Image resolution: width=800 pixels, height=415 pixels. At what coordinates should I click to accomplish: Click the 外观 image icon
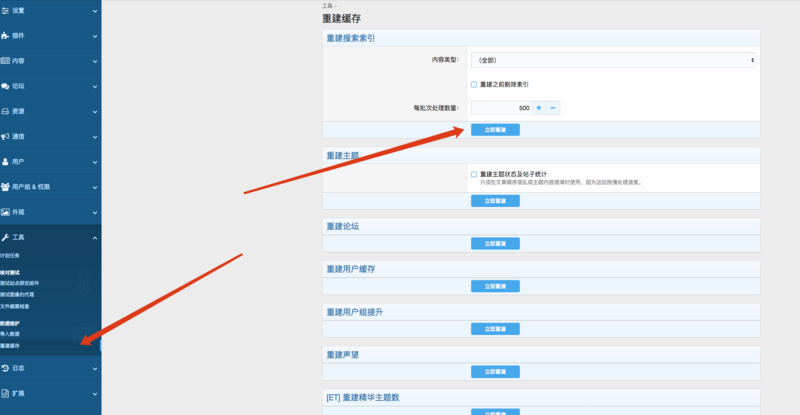click(x=6, y=212)
